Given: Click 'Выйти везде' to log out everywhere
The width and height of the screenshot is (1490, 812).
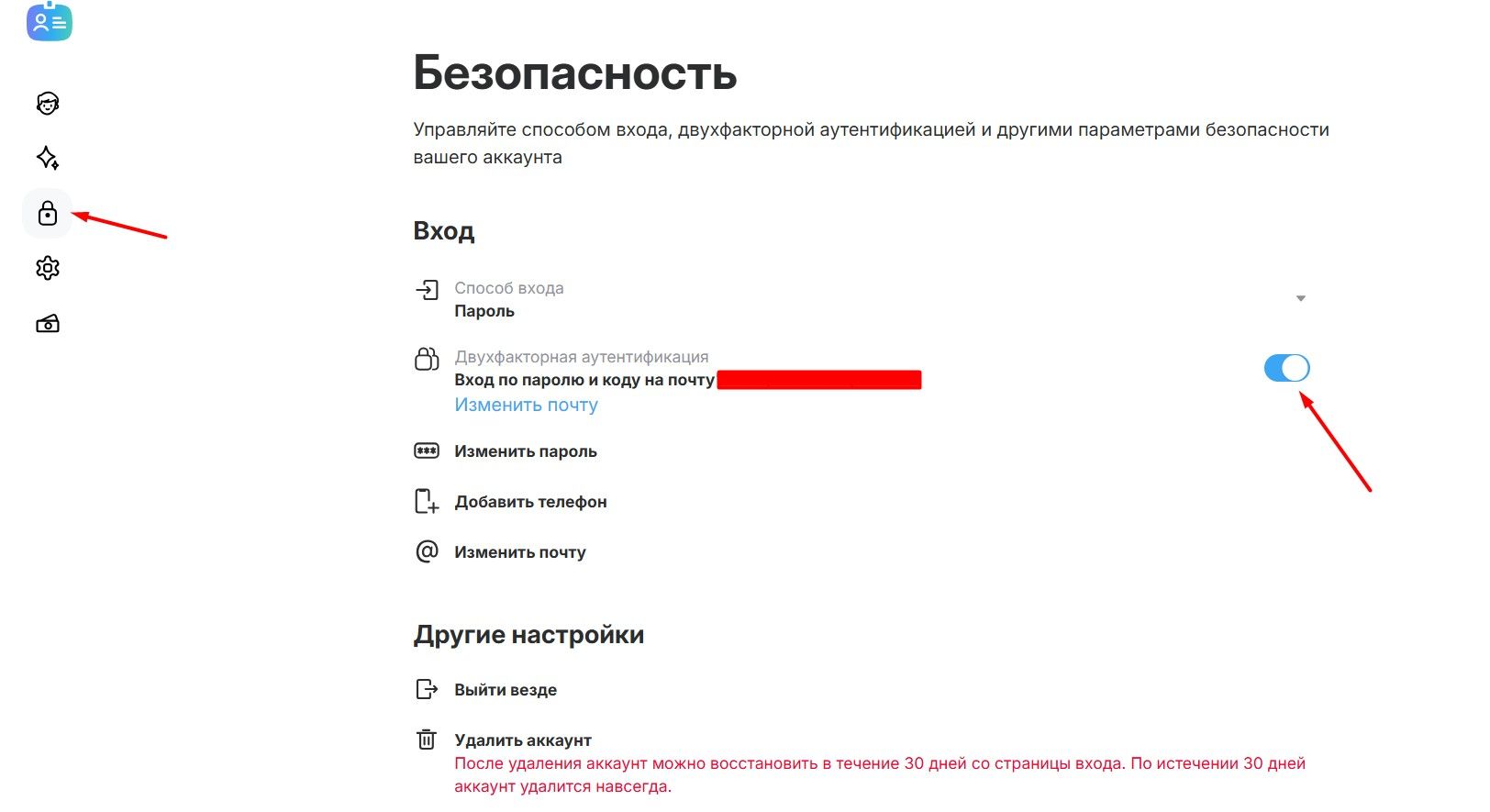Looking at the screenshot, I should (x=506, y=690).
